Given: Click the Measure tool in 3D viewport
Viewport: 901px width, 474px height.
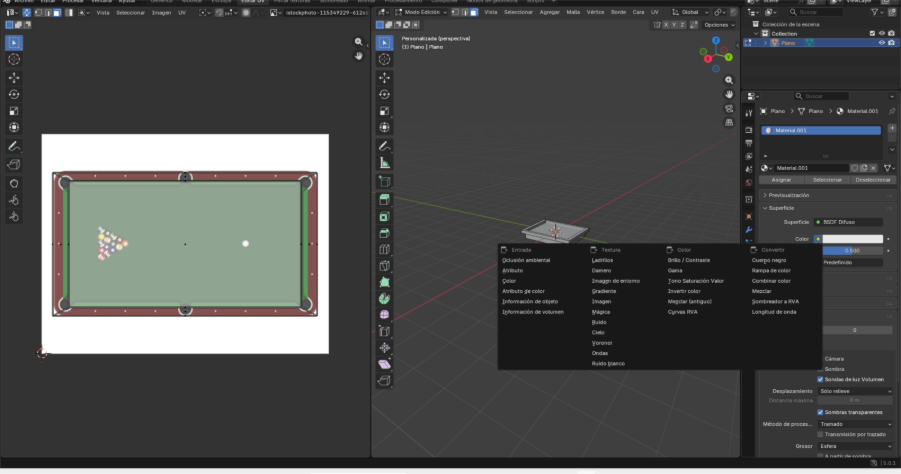Looking at the screenshot, I should (x=385, y=163).
